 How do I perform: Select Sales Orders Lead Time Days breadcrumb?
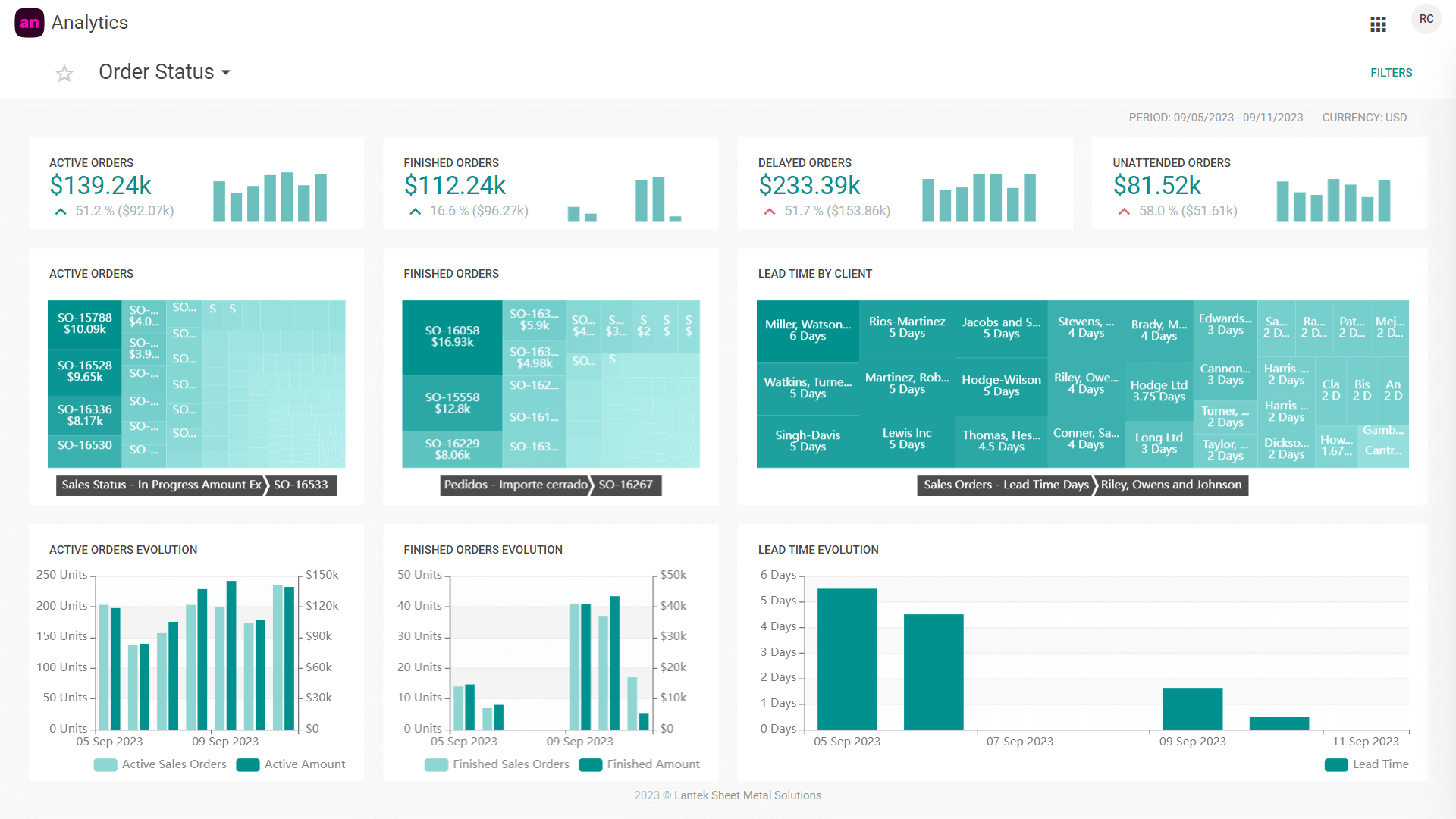[x=1006, y=485]
